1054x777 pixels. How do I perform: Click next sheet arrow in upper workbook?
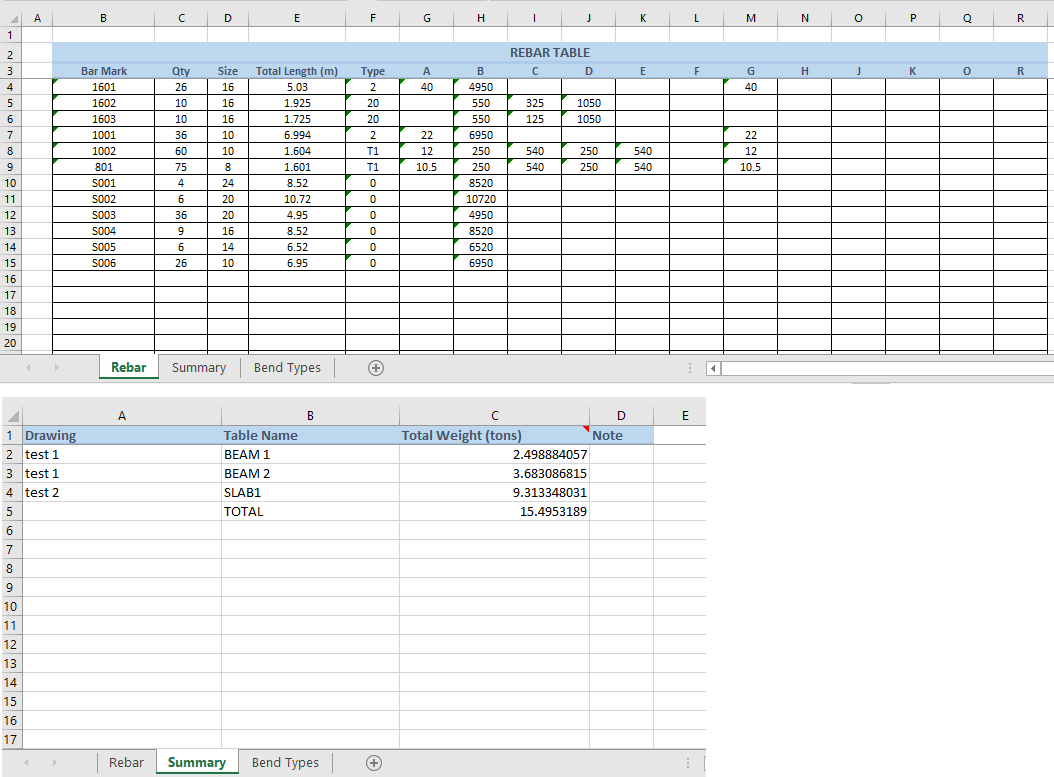point(56,368)
